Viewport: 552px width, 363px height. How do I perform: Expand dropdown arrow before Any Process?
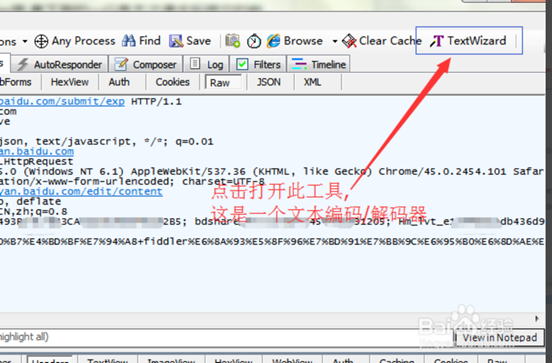25,42
